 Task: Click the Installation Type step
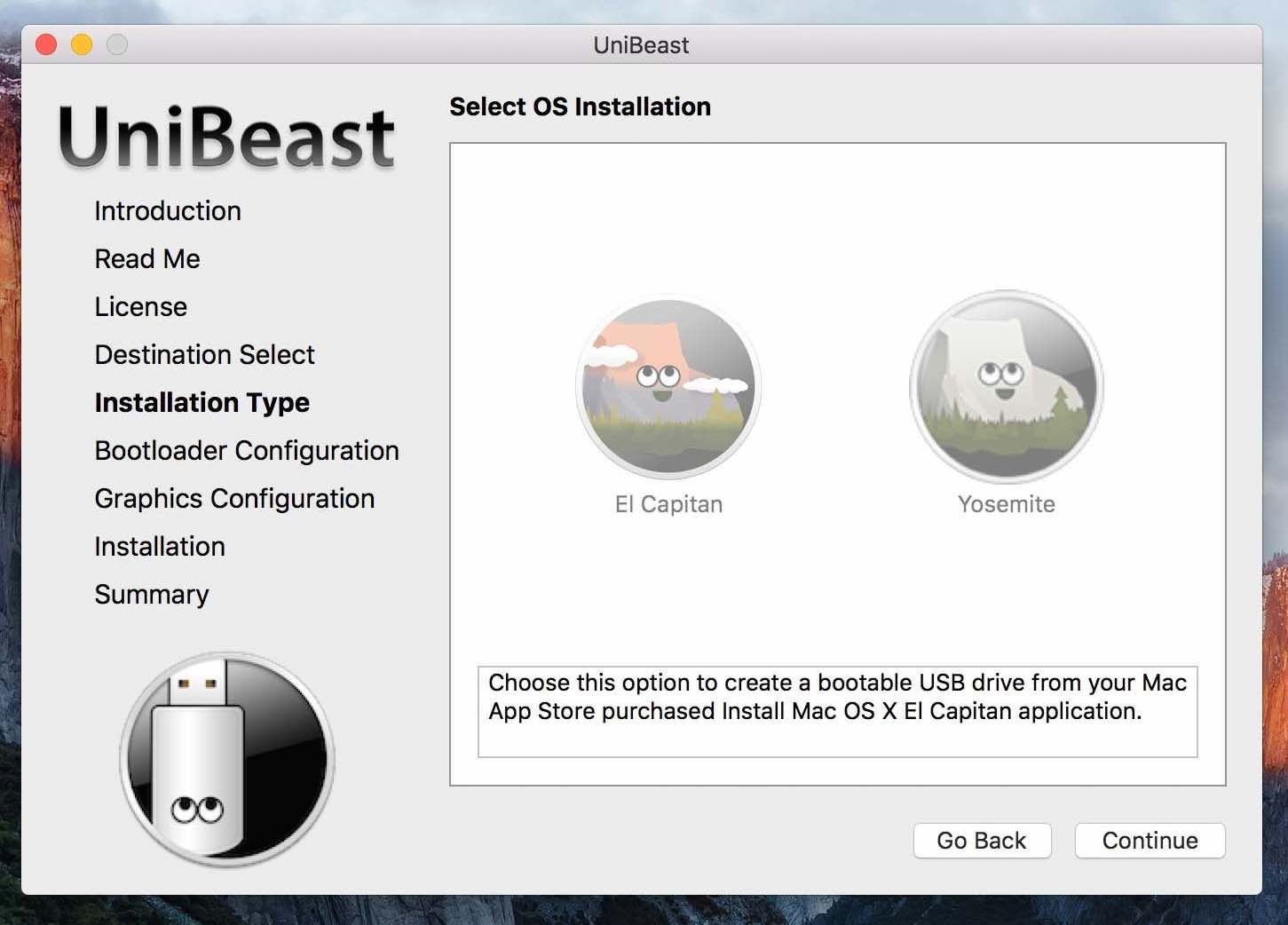click(202, 403)
